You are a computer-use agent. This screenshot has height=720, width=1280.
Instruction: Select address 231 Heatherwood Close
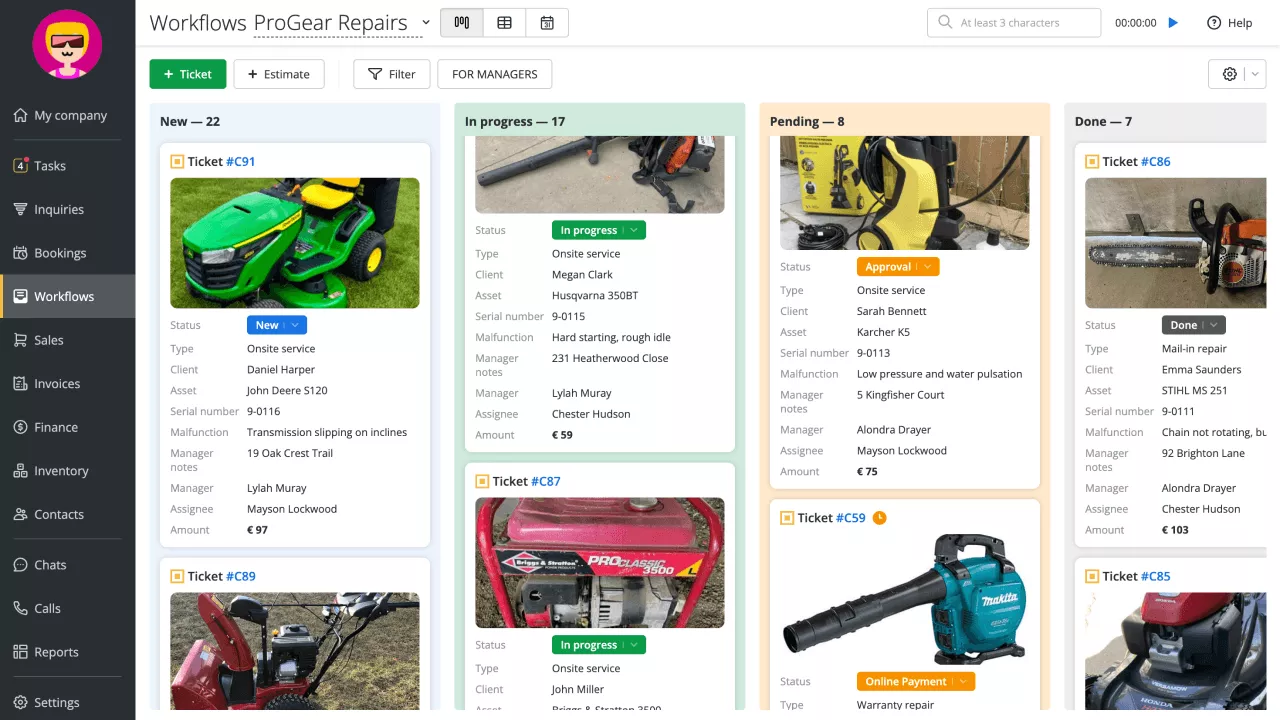610,358
